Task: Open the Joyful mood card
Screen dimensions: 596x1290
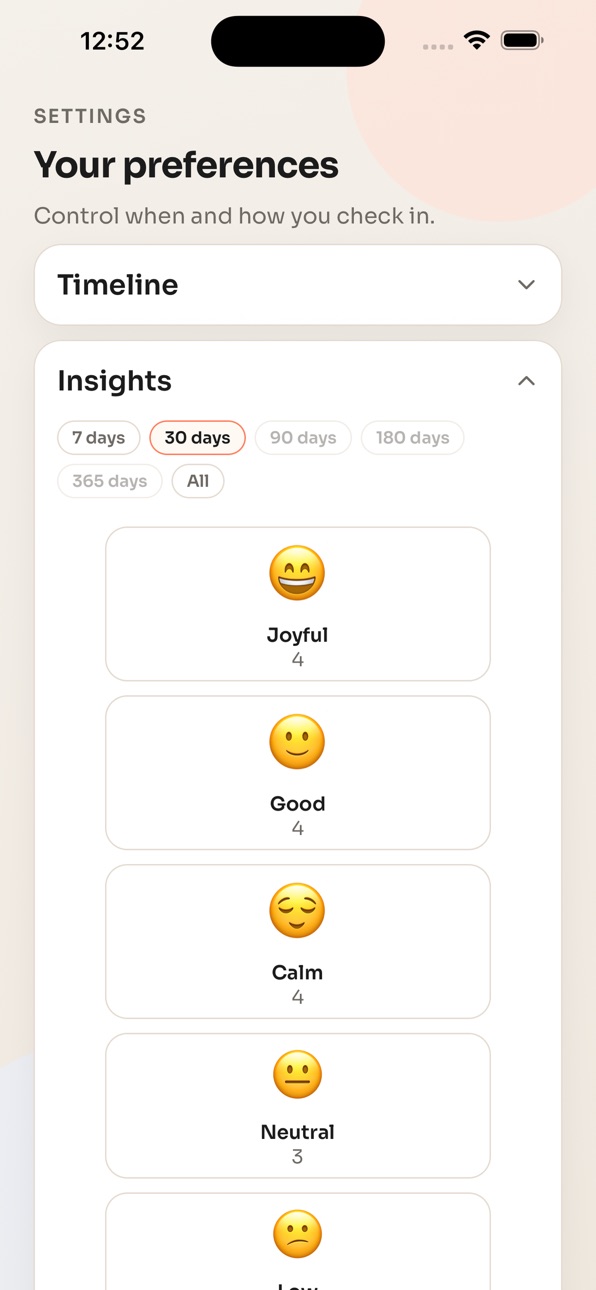Action: click(298, 604)
